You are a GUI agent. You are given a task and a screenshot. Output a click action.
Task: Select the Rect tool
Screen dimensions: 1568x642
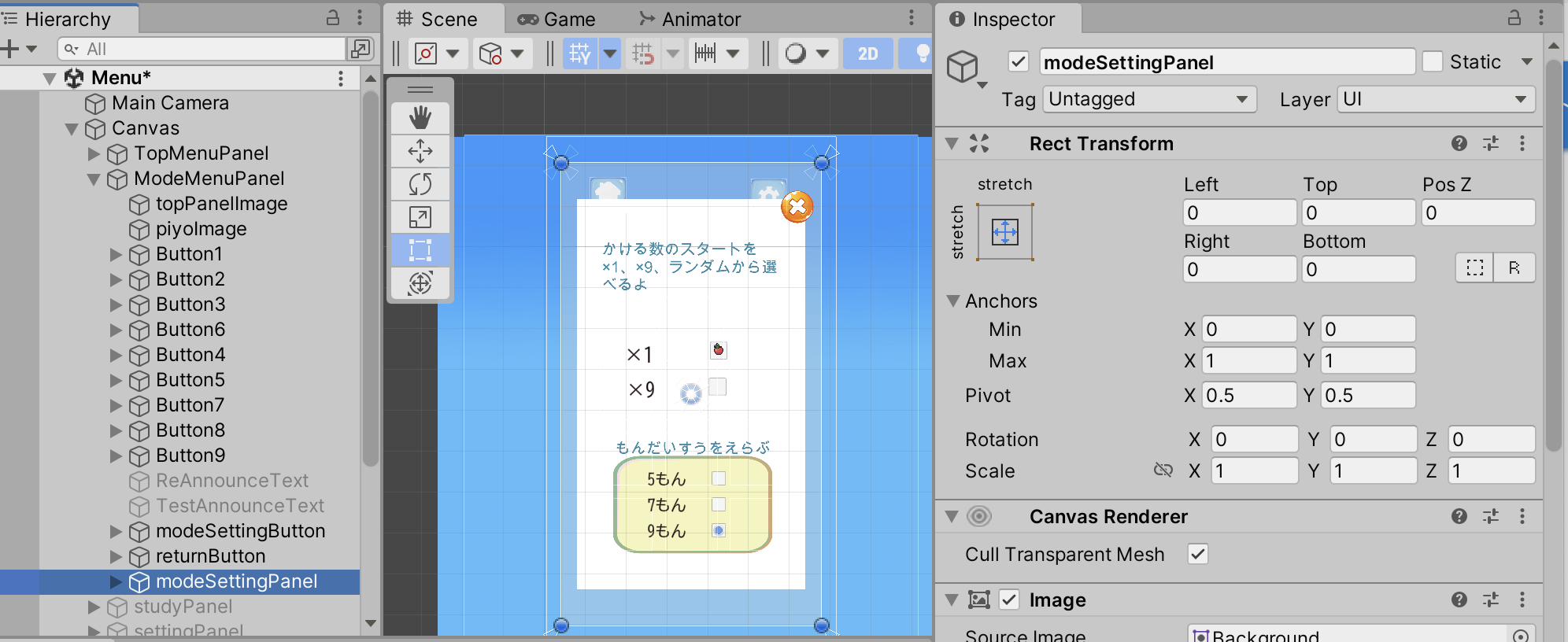(x=420, y=250)
